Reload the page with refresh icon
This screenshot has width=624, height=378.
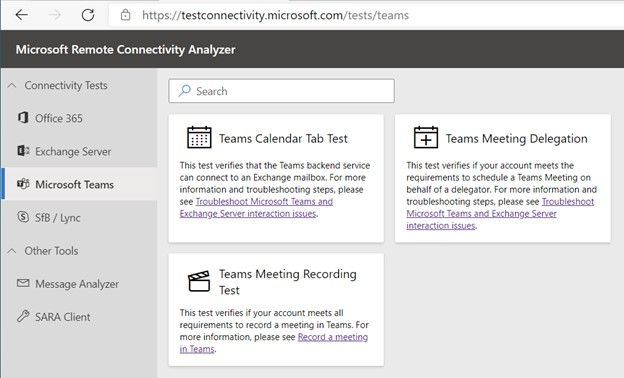(88, 15)
